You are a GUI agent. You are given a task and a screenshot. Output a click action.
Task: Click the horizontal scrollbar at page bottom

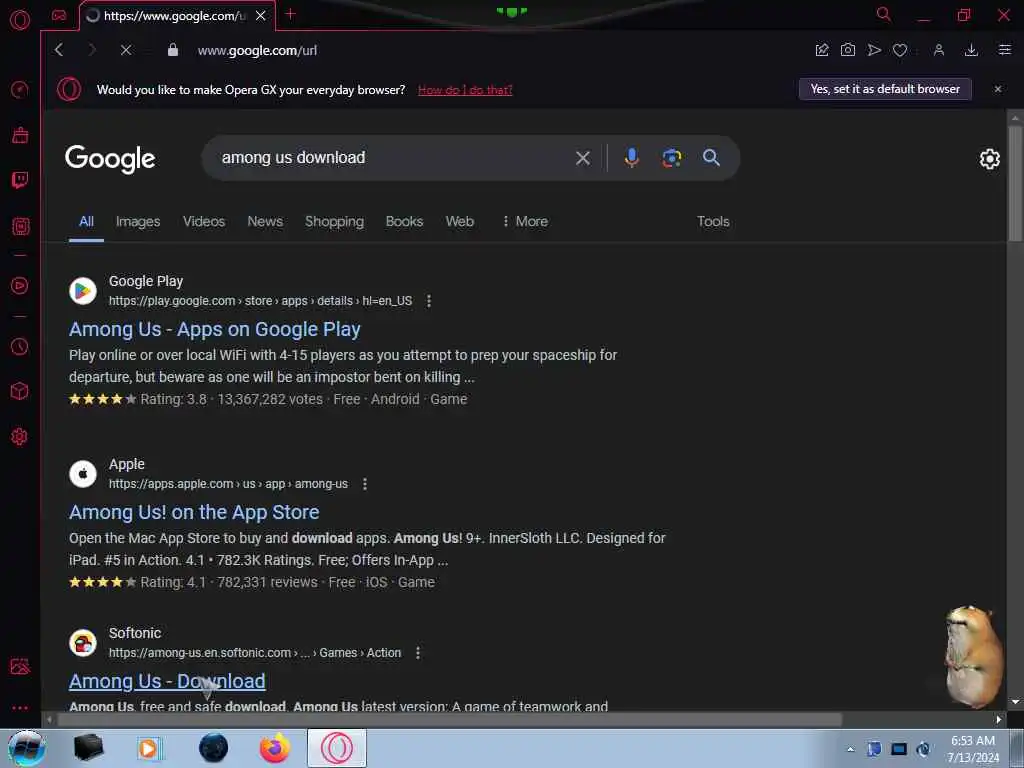450,719
